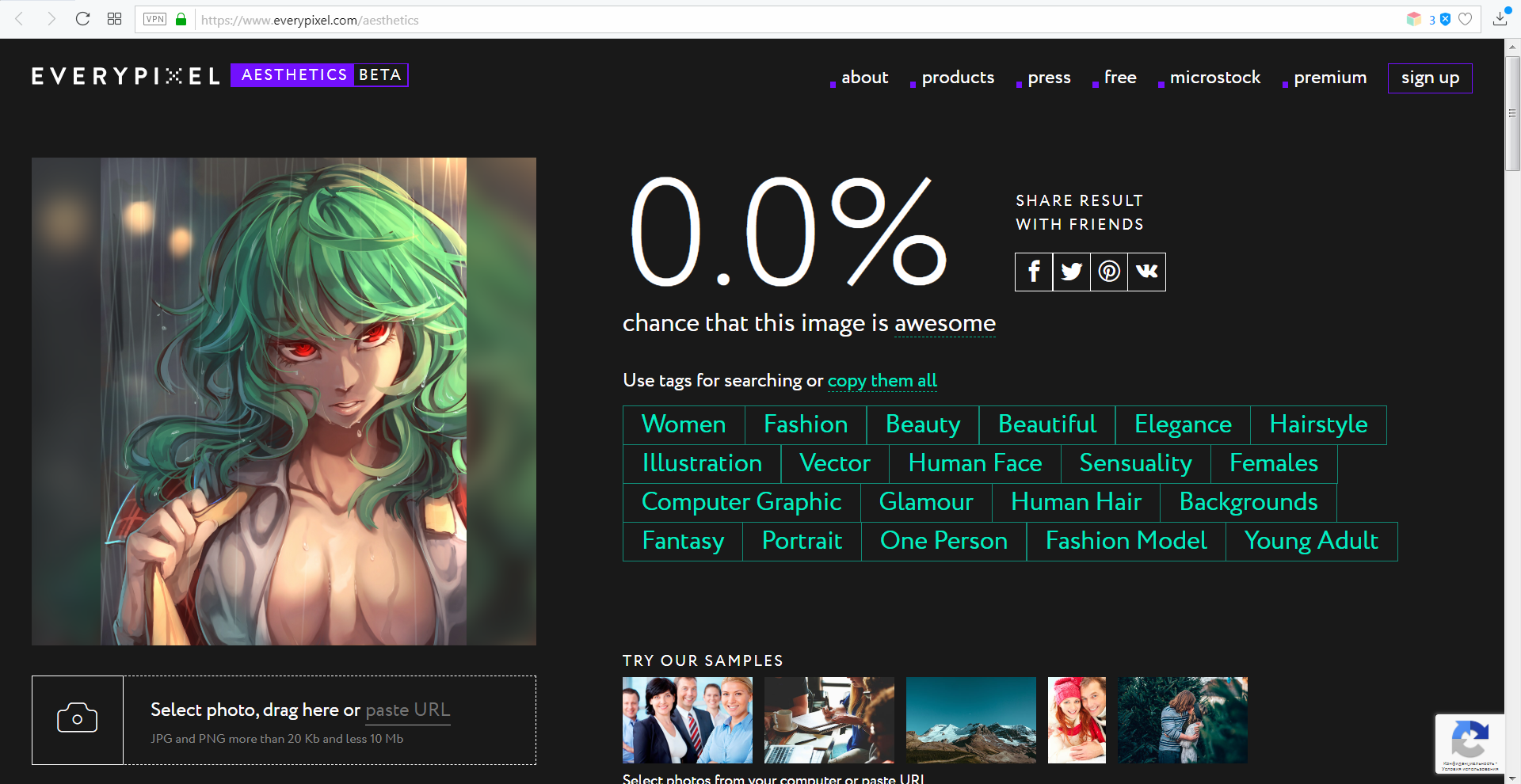
Task: Bookmark page with the heart icon
Action: coord(1466,19)
